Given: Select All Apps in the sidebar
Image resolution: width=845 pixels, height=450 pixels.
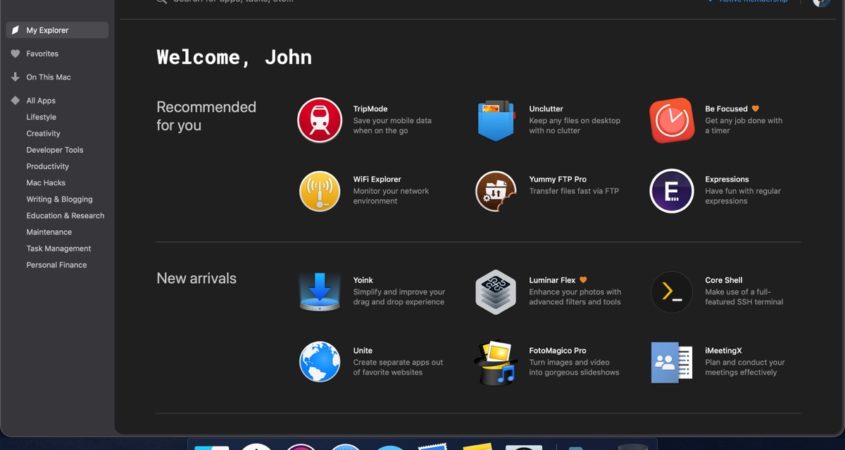Looking at the screenshot, I should (x=41, y=101).
